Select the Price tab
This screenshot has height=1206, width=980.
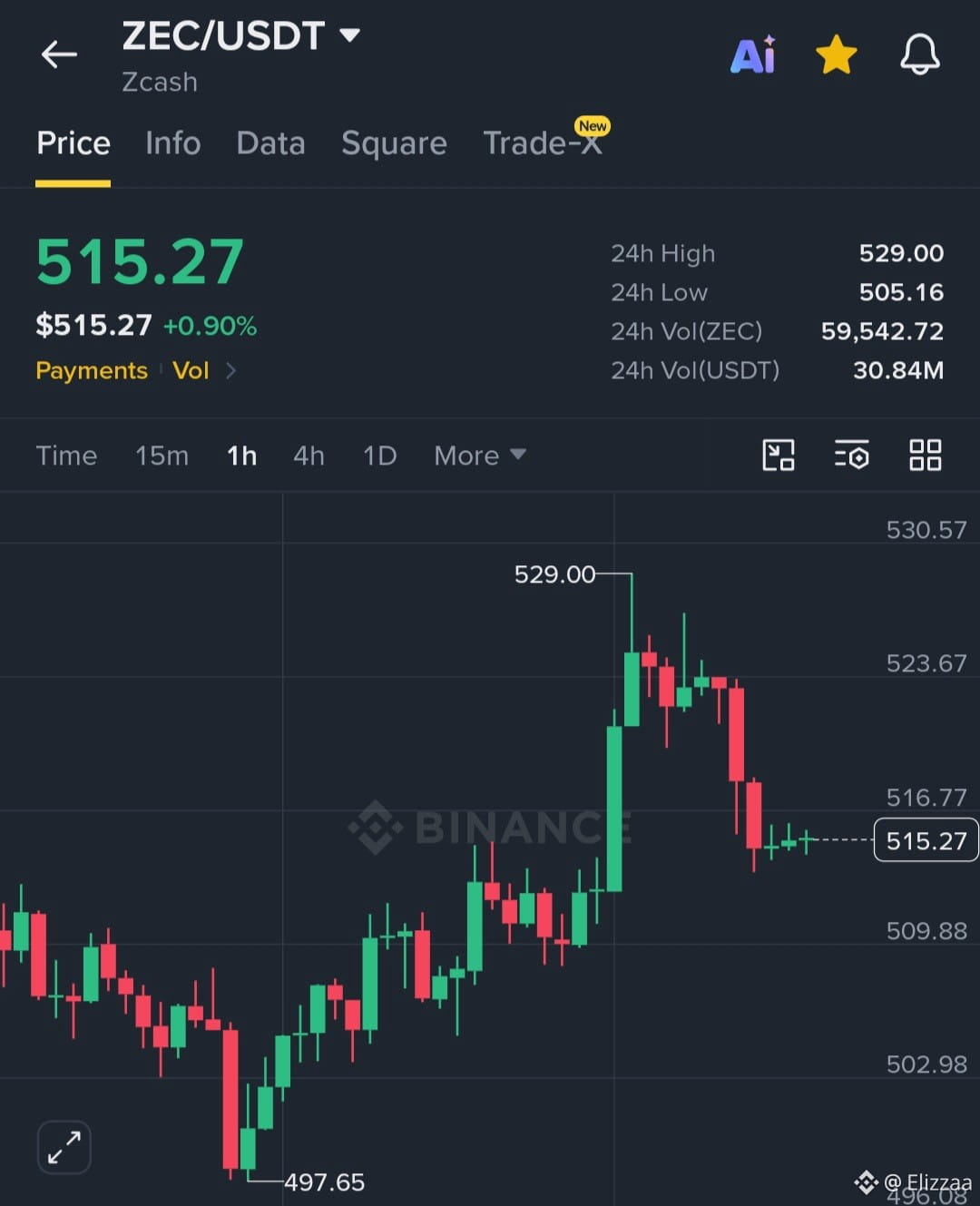[73, 143]
